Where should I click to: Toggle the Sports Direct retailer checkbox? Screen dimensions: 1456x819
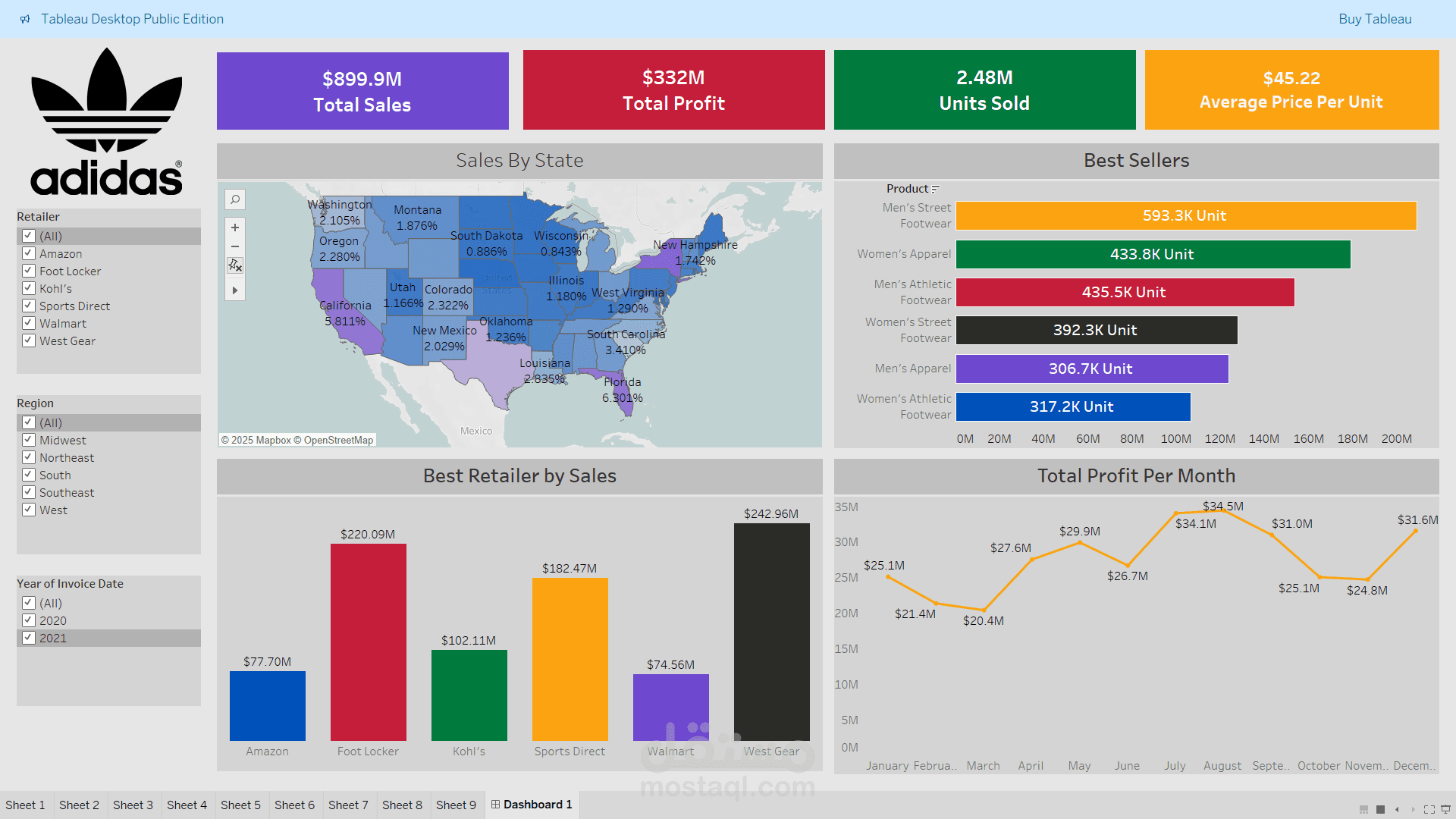28,306
